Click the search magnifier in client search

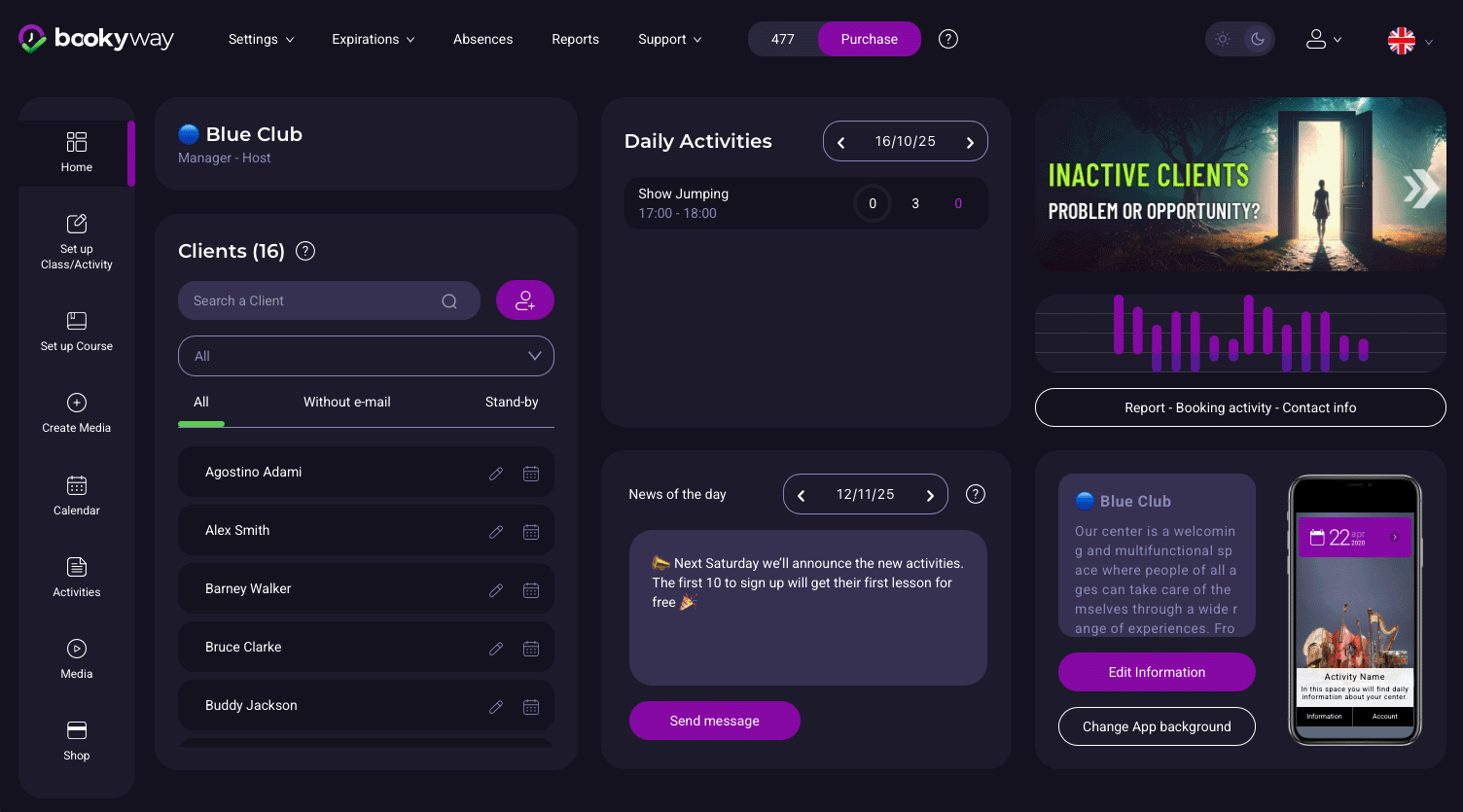pyautogui.click(x=449, y=301)
